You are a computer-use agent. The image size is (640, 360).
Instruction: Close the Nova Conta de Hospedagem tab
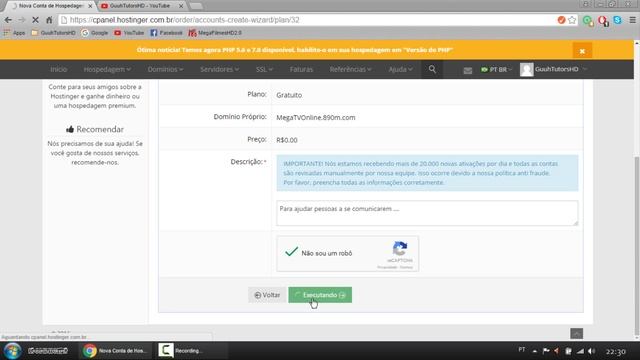click(90, 6)
